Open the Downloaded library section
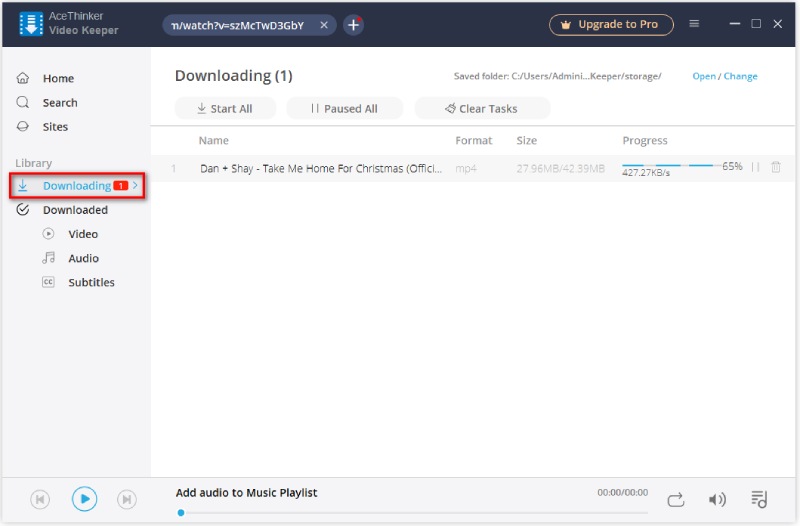The width and height of the screenshot is (800, 526). tap(75, 210)
